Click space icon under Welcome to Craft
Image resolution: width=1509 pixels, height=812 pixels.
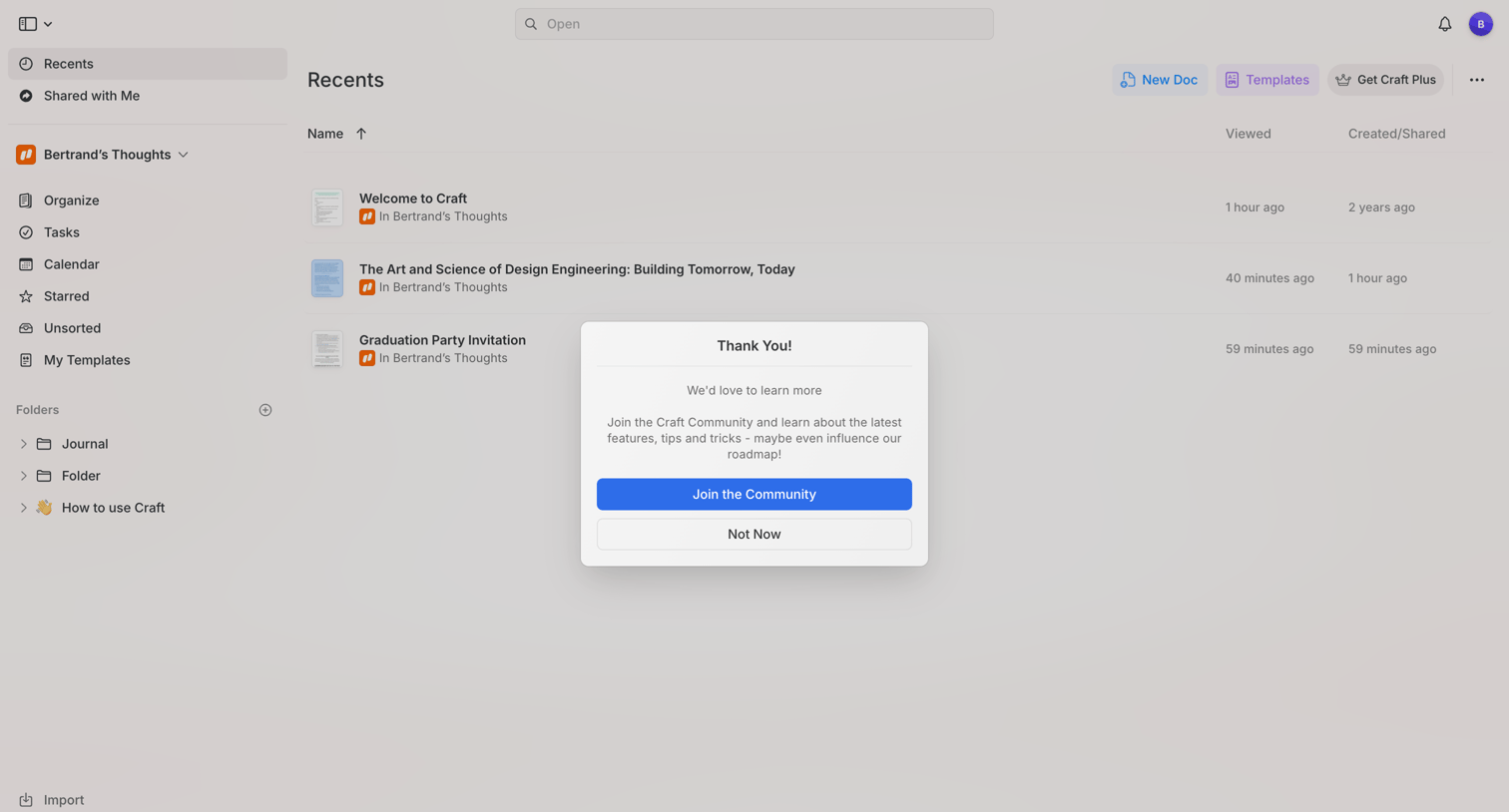click(367, 216)
